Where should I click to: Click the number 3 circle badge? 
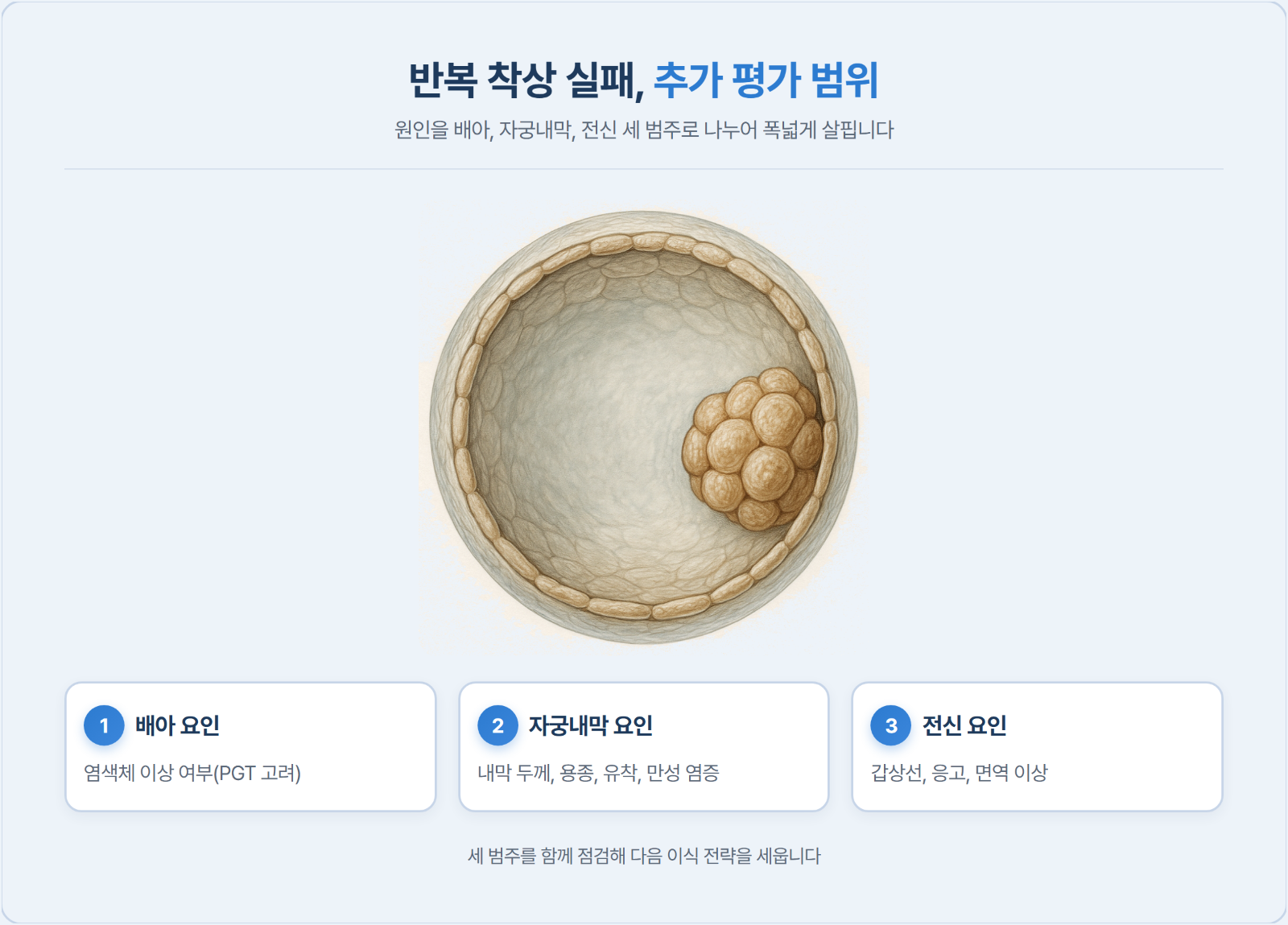pos(890,725)
